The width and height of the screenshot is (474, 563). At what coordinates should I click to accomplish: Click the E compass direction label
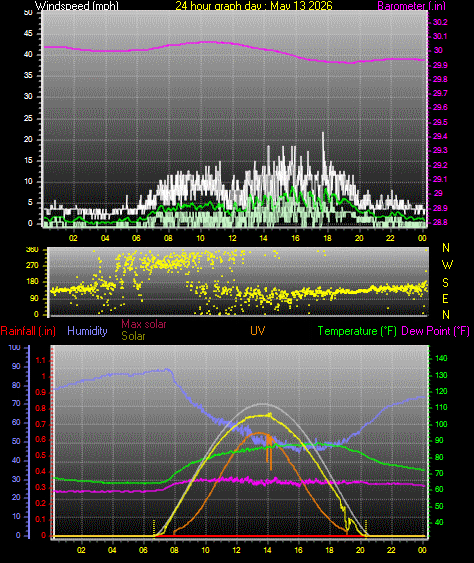point(446,299)
